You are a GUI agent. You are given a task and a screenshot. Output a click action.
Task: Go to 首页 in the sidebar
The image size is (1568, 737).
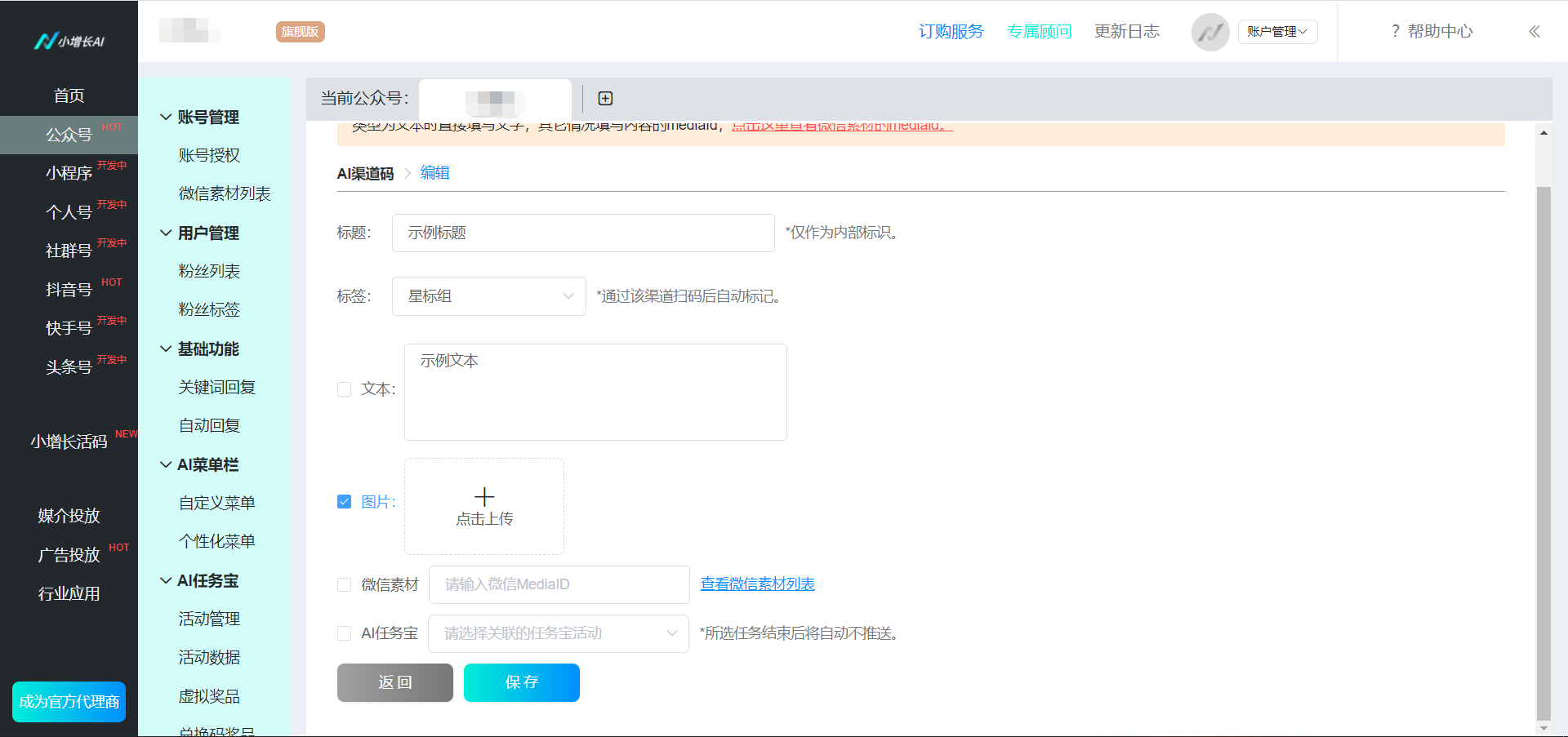pyautogui.click(x=69, y=96)
